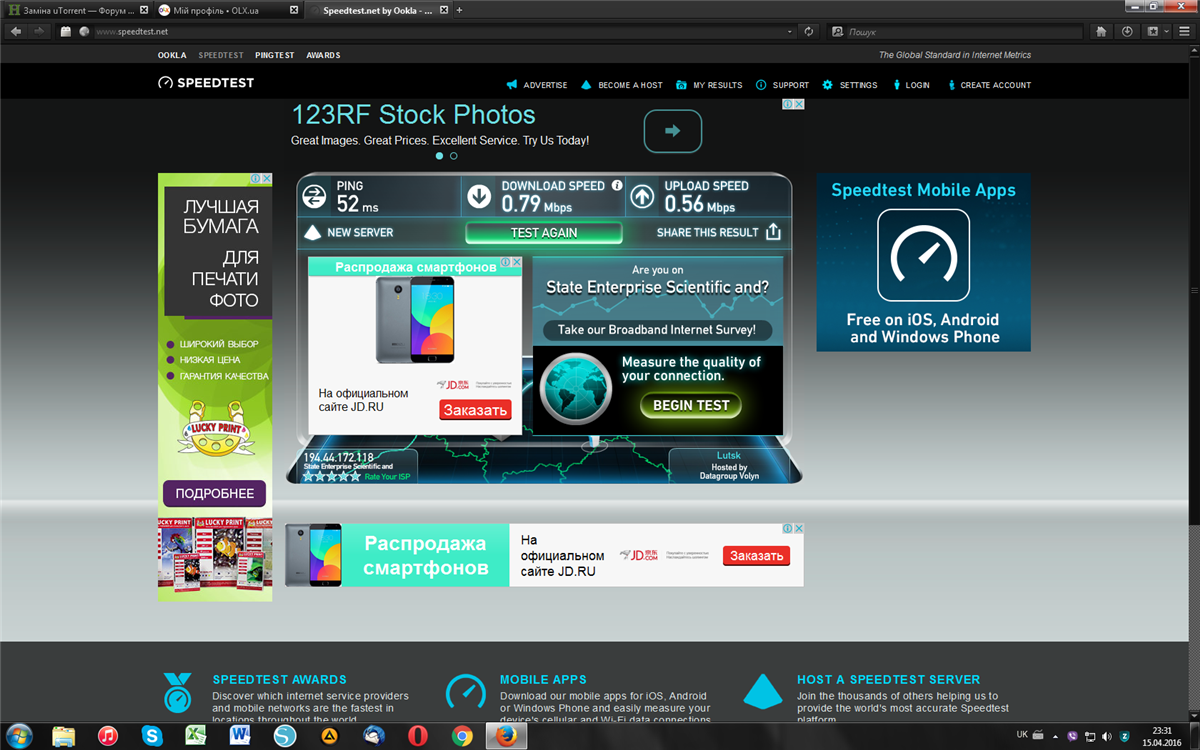Click the Speedtest logo
1200x750 pixels.
coord(206,83)
